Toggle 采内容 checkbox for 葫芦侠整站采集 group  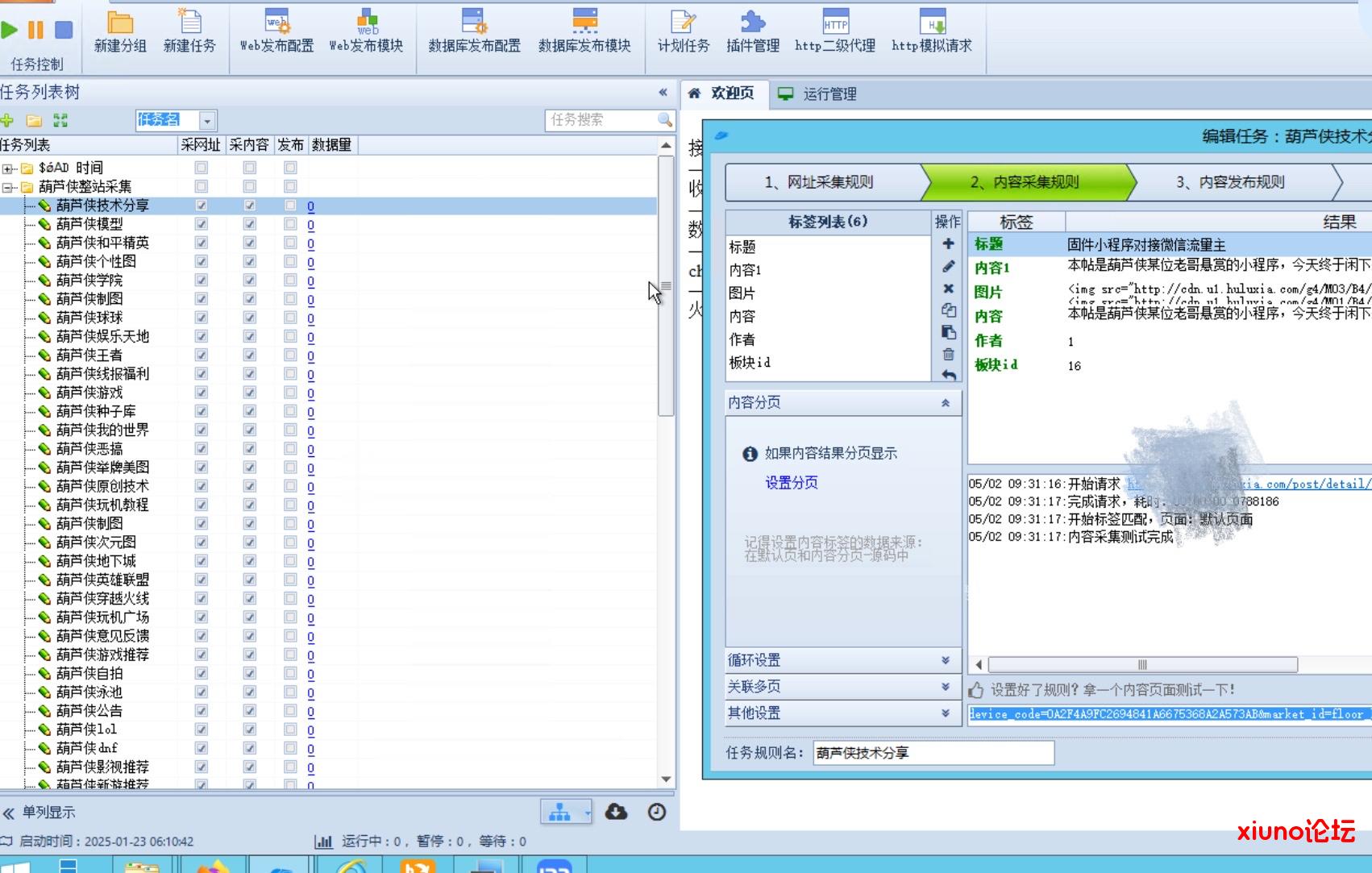point(250,187)
